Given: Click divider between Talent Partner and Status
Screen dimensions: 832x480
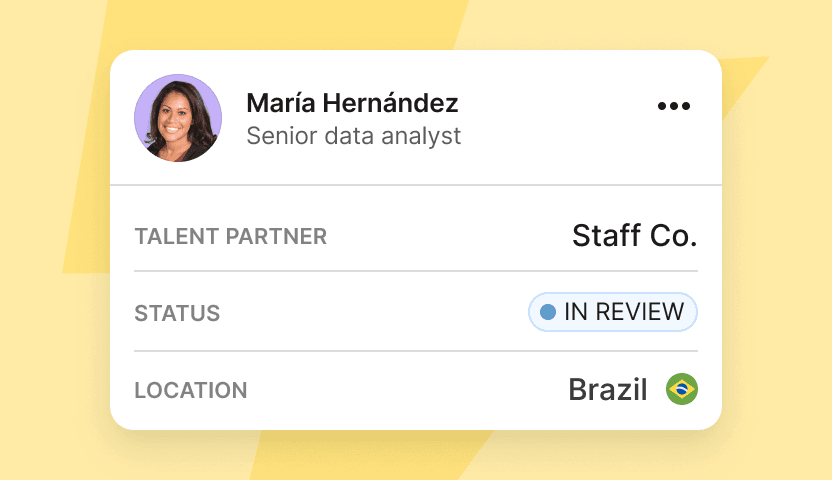Looking at the screenshot, I should (x=416, y=271).
